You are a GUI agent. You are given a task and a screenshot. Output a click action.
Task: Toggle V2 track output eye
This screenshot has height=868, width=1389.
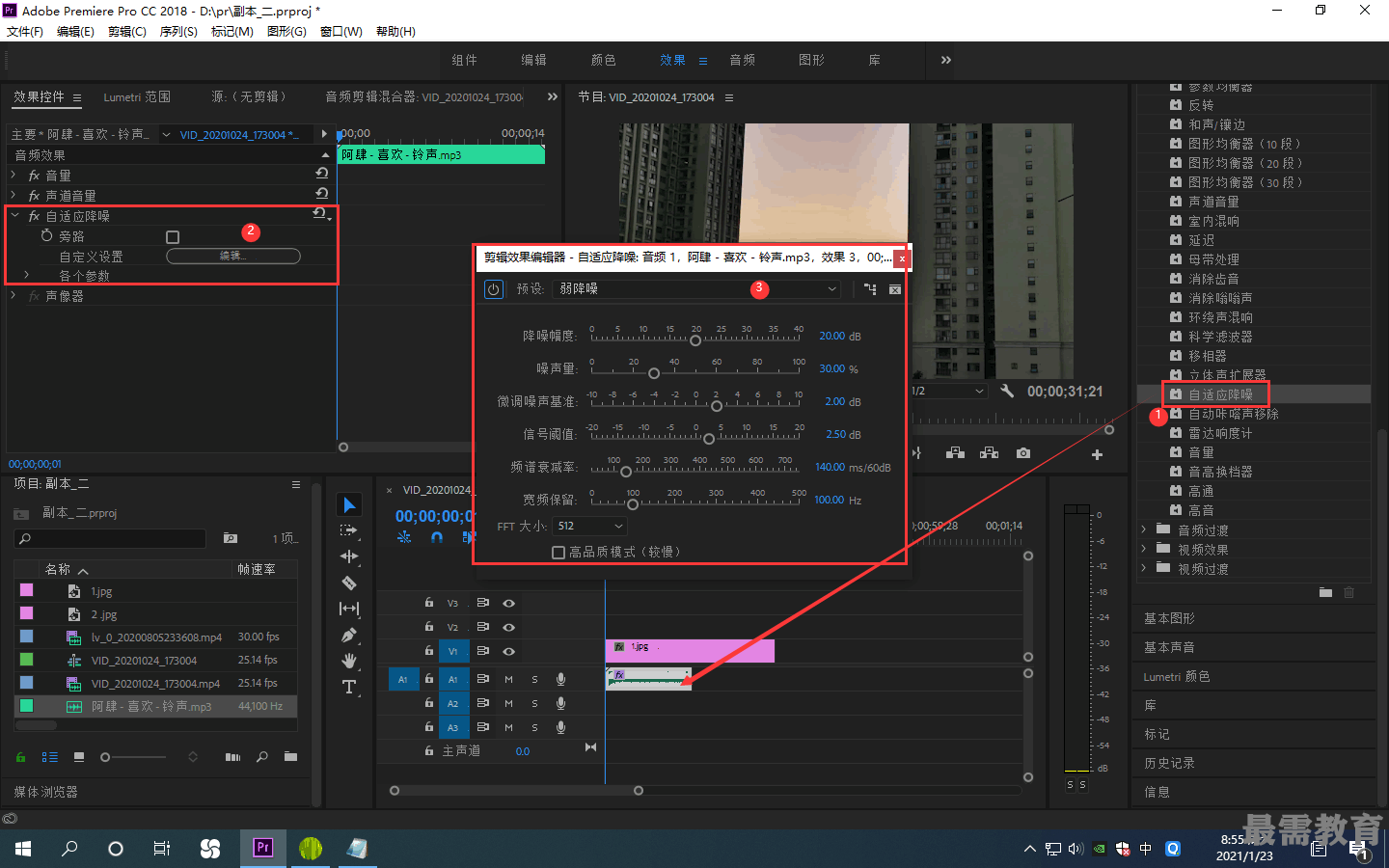508,627
